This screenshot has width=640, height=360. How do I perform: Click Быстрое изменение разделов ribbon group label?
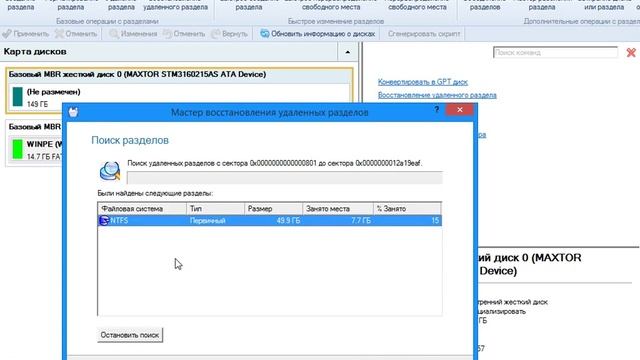pyautogui.click(x=336, y=21)
